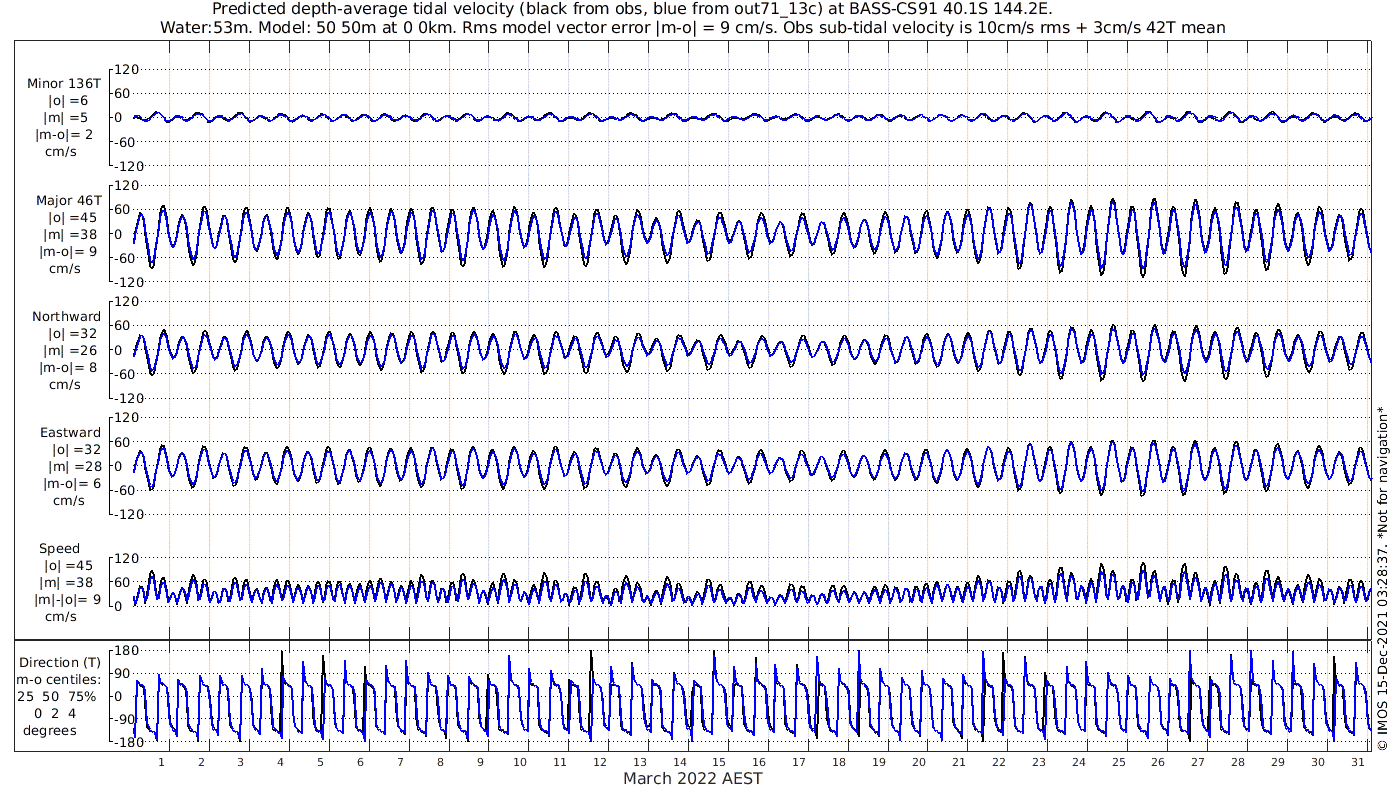
Task: Click the vertical 'IMOS 15-Dec-2021' copyright text
Action: pyautogui.click(x=1383, y=579)
